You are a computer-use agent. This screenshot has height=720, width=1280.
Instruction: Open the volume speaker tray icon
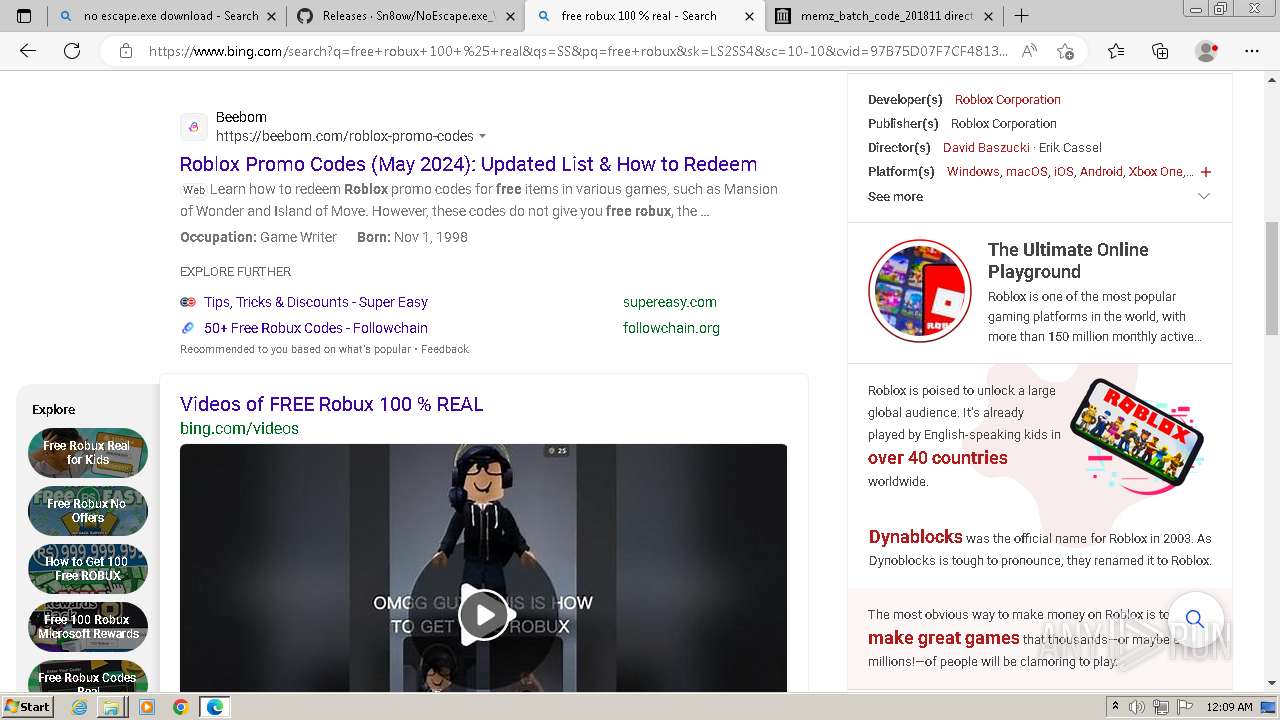1138,707
